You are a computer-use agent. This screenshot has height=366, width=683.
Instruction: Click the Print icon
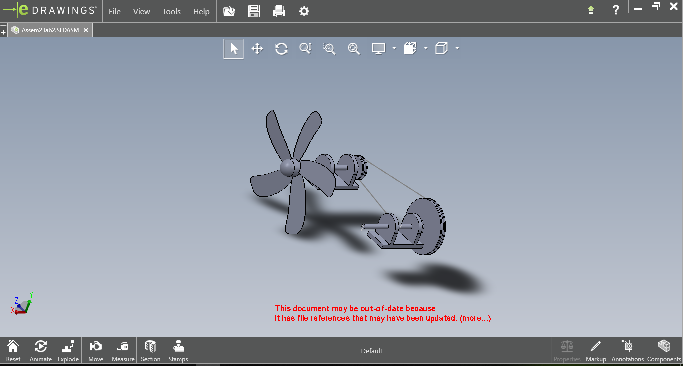pos(279,11)
